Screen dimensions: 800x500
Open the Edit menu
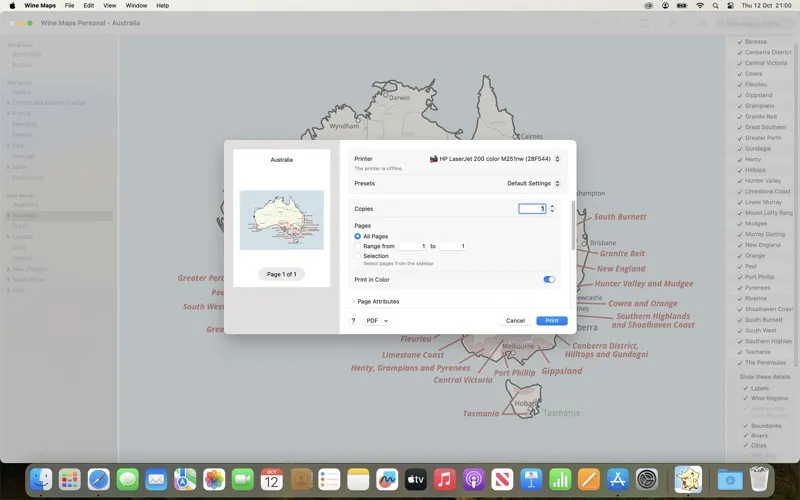click(89, 6)
